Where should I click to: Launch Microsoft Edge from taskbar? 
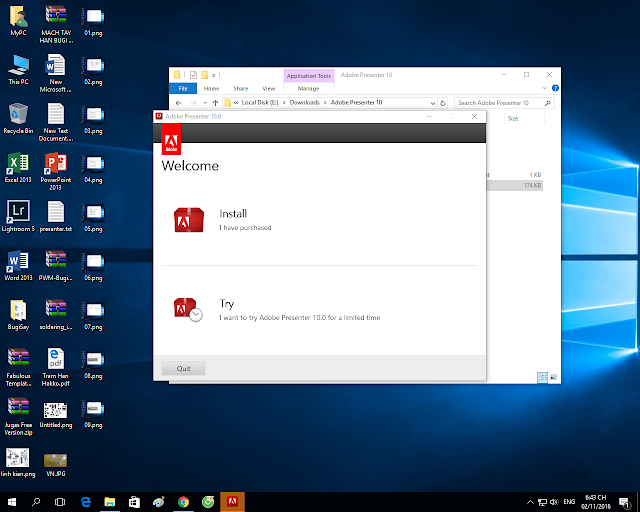[x=85, y=502]
